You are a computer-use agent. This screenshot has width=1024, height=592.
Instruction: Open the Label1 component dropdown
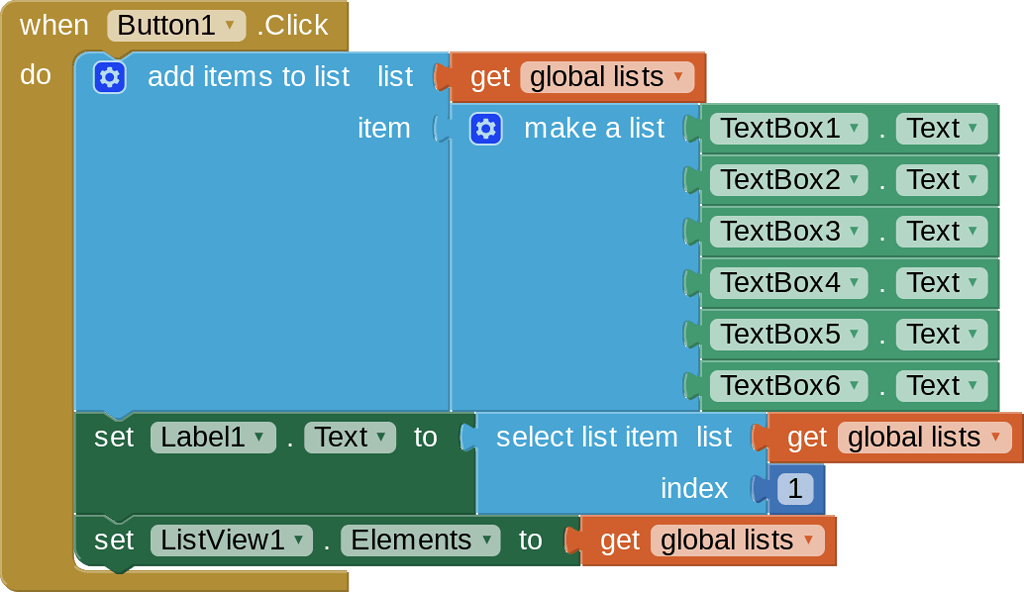[212, 438]
